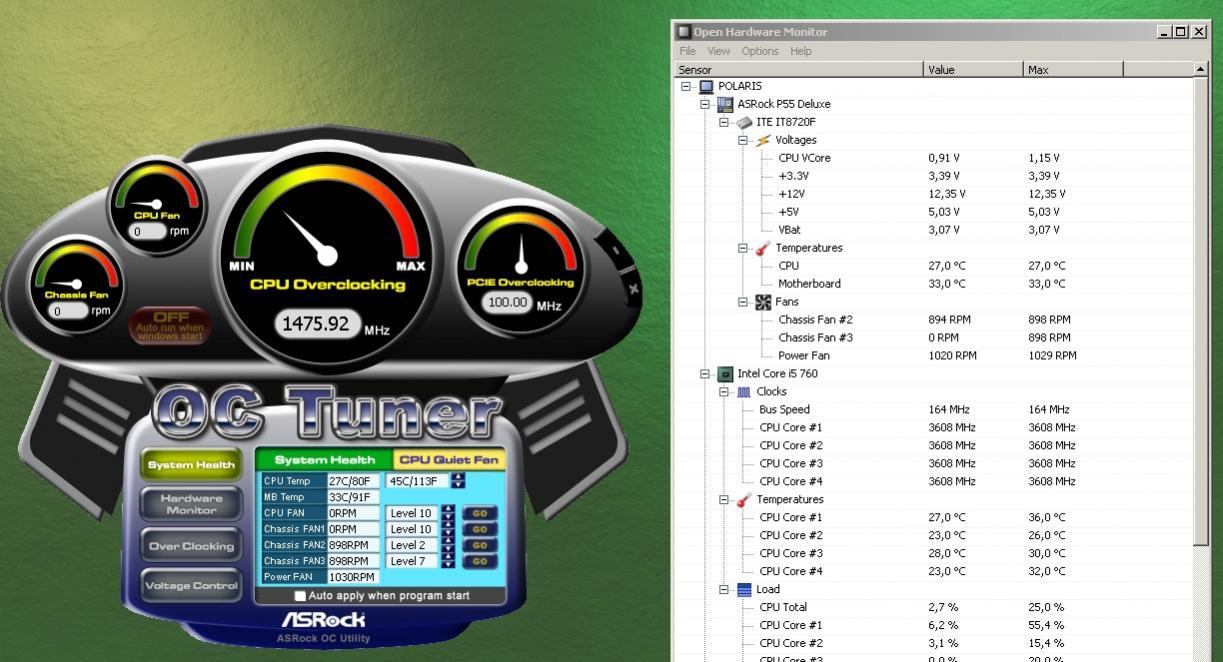
Task: Click the Load bar icon
Action: [x=745, y=590]
